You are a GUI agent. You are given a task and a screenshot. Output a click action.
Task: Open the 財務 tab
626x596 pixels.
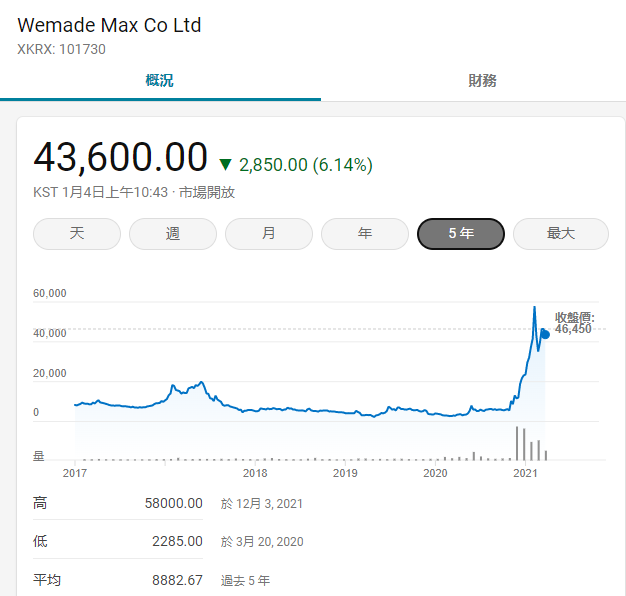pyautogui.click(x=482, y=81)
